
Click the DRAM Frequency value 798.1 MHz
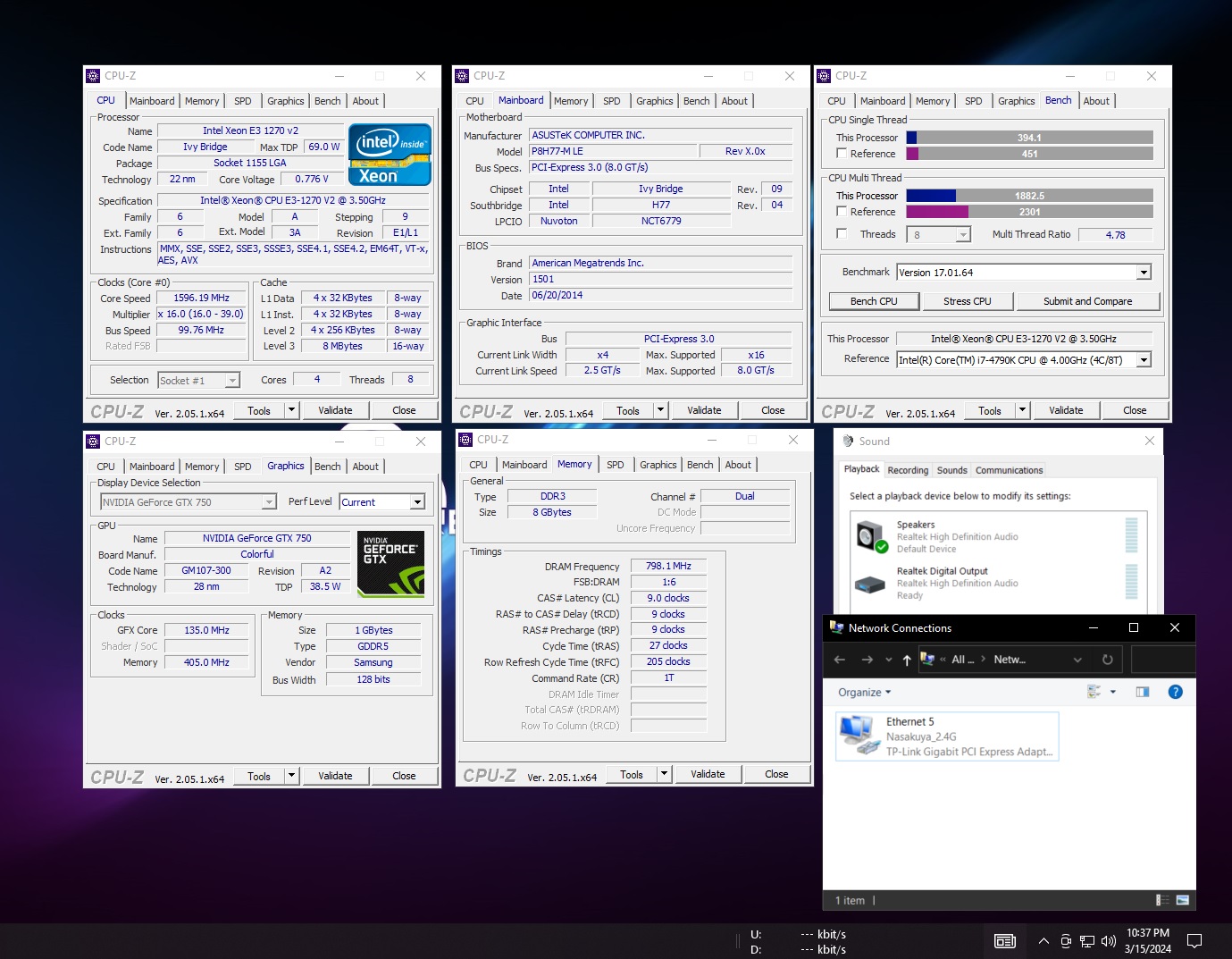coord(668,566)
